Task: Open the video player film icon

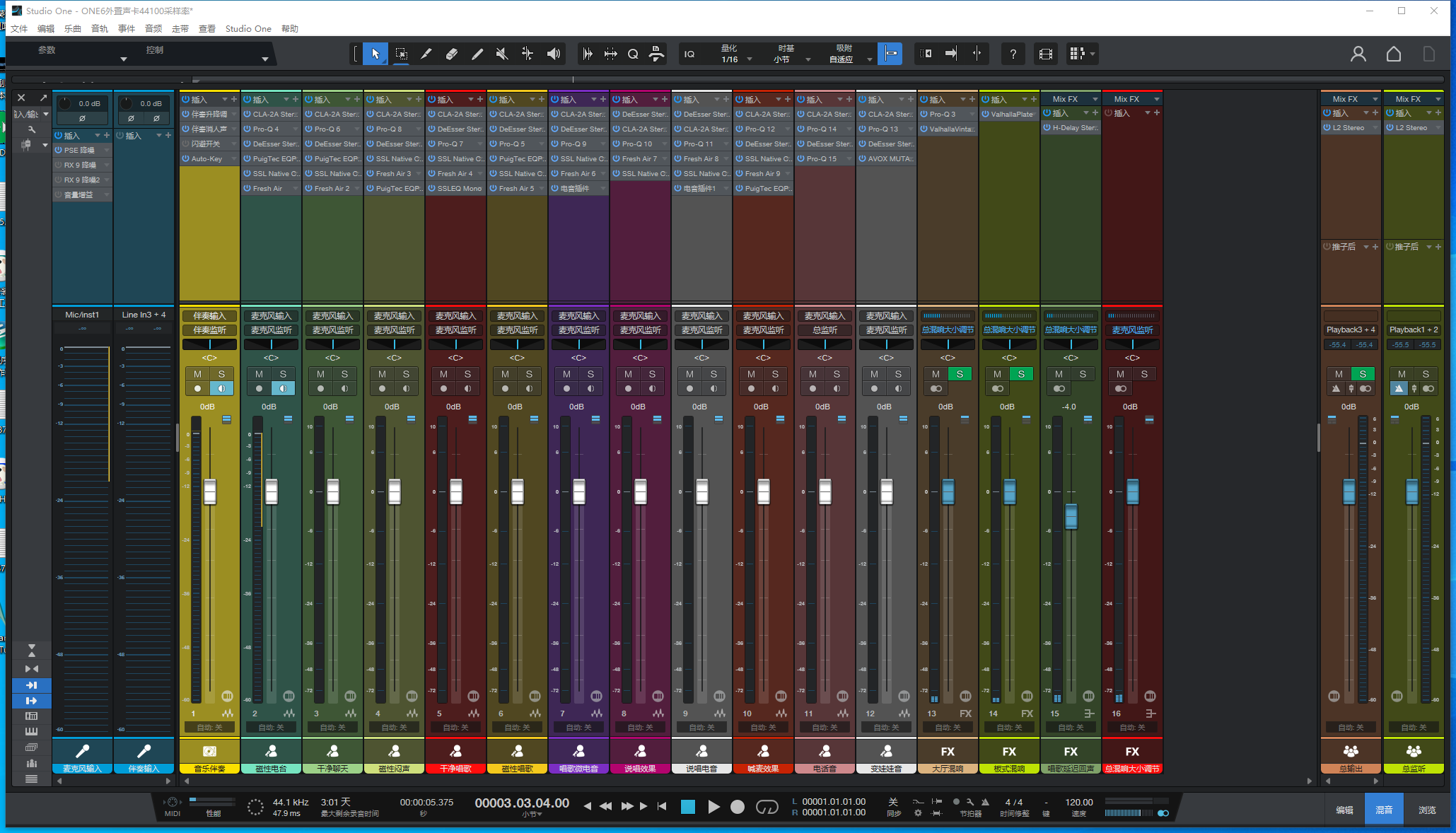Action: tap(1045, 54)
